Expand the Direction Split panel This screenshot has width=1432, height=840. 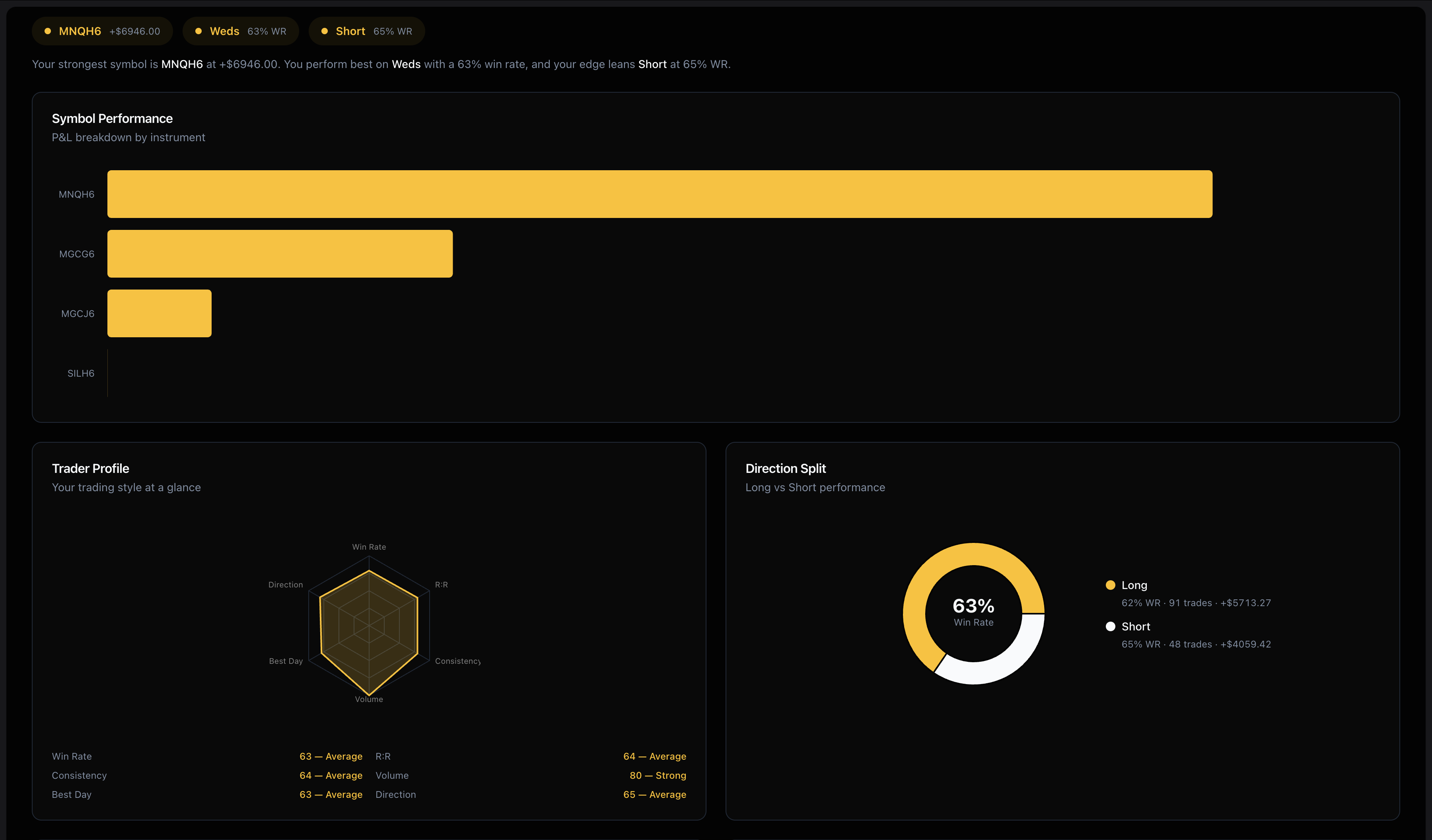click(786, 468)
